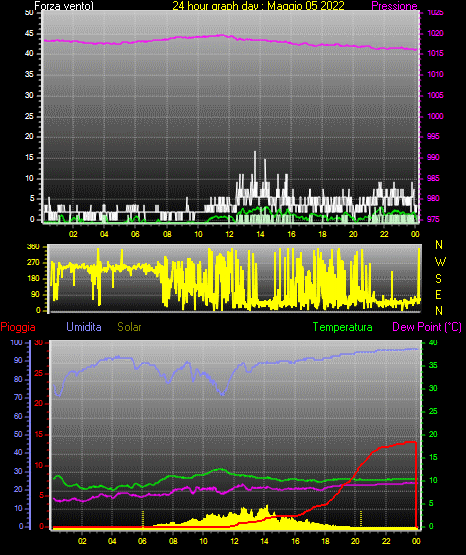The width and height of the screenshot is (466, 555).
Task: Click pressure axis value '1010'
Action: tap(435, 74)
